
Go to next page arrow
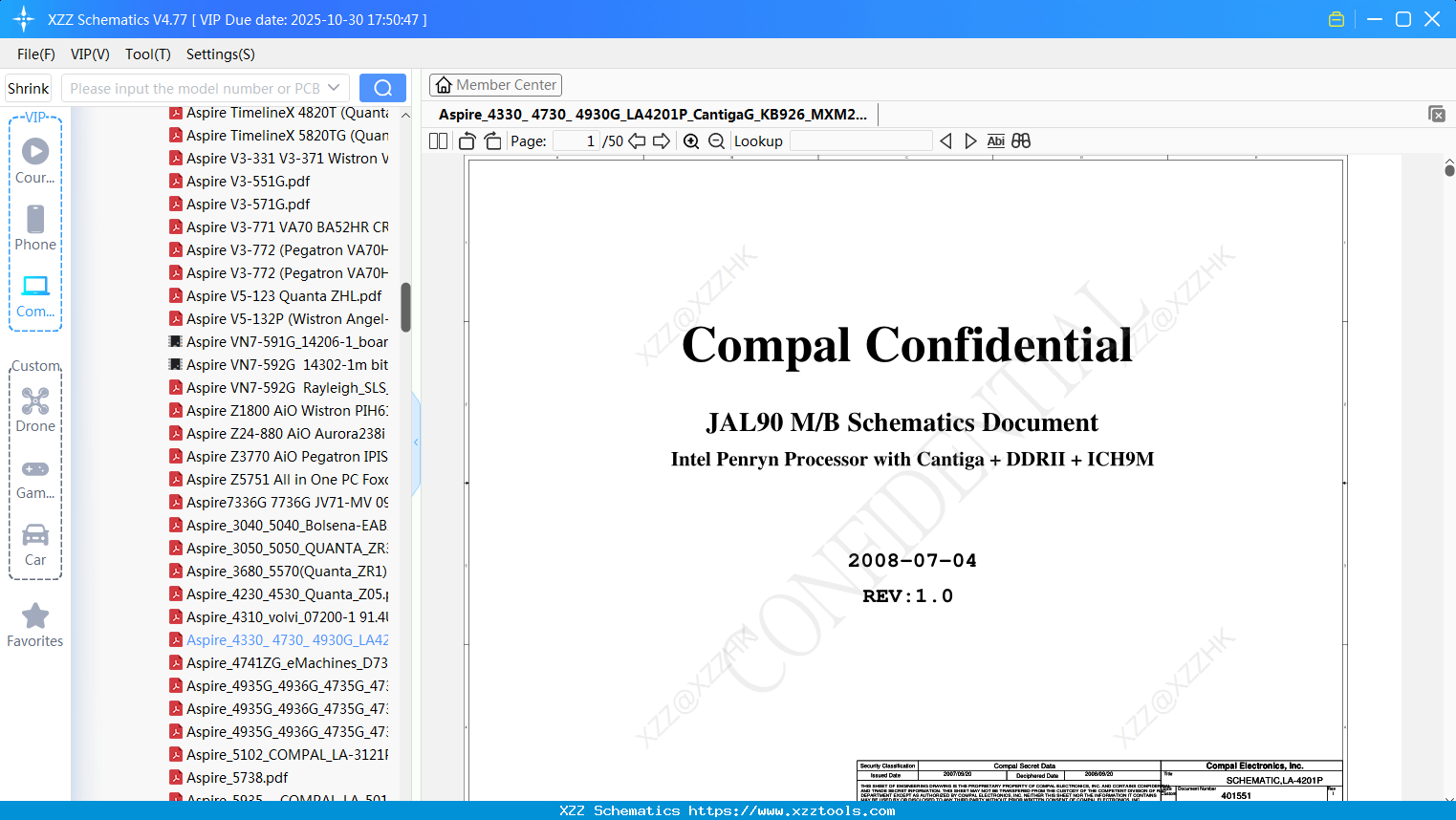(662, 141)
